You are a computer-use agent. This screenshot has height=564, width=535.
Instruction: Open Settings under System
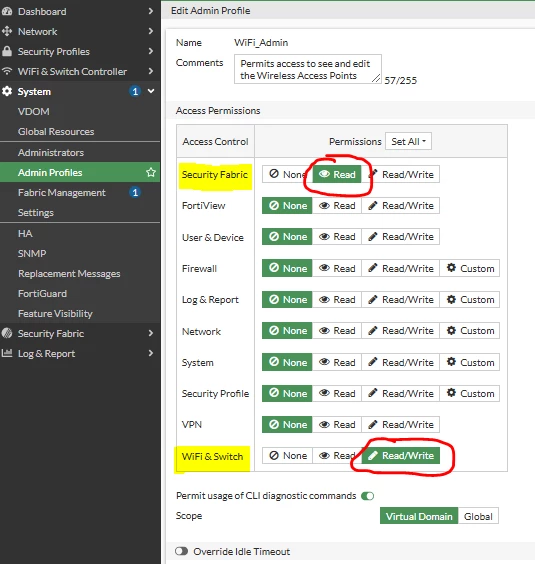coord(36,213)
